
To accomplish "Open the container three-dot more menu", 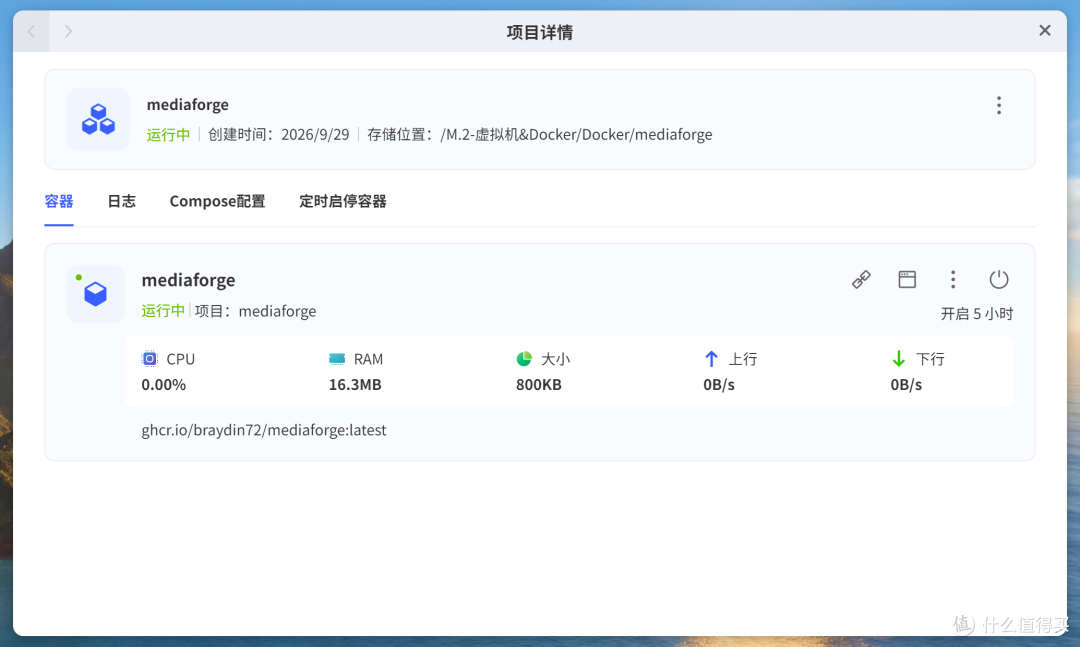I will click(953, 279).
